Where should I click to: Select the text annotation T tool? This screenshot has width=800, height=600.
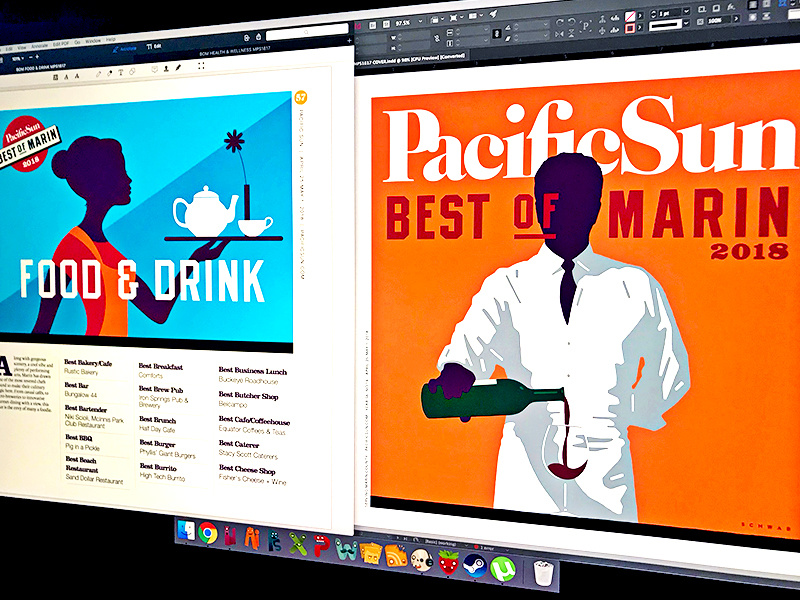point(121,72)
